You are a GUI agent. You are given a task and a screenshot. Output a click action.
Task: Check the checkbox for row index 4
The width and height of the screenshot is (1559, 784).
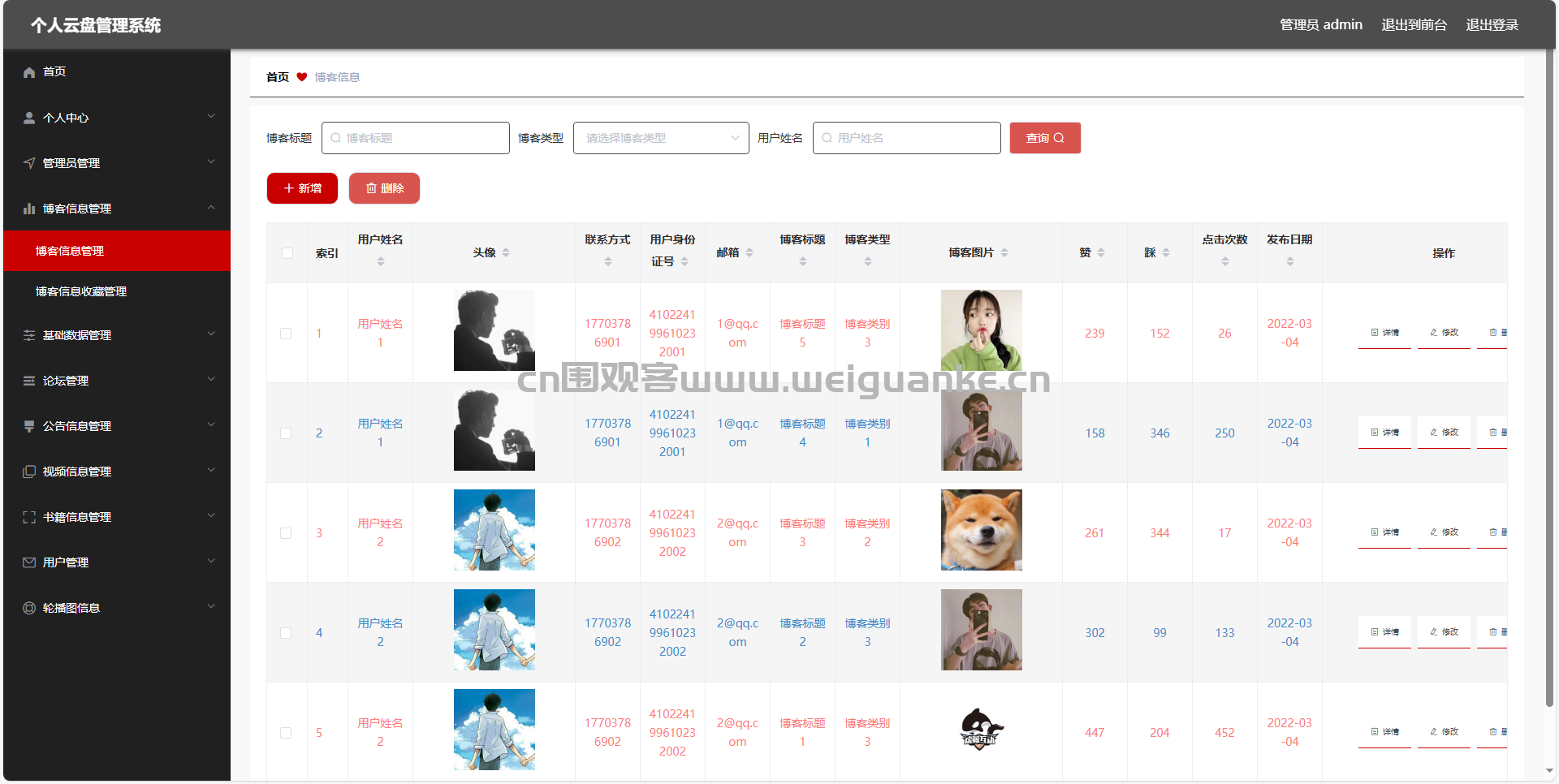(286, 633)
